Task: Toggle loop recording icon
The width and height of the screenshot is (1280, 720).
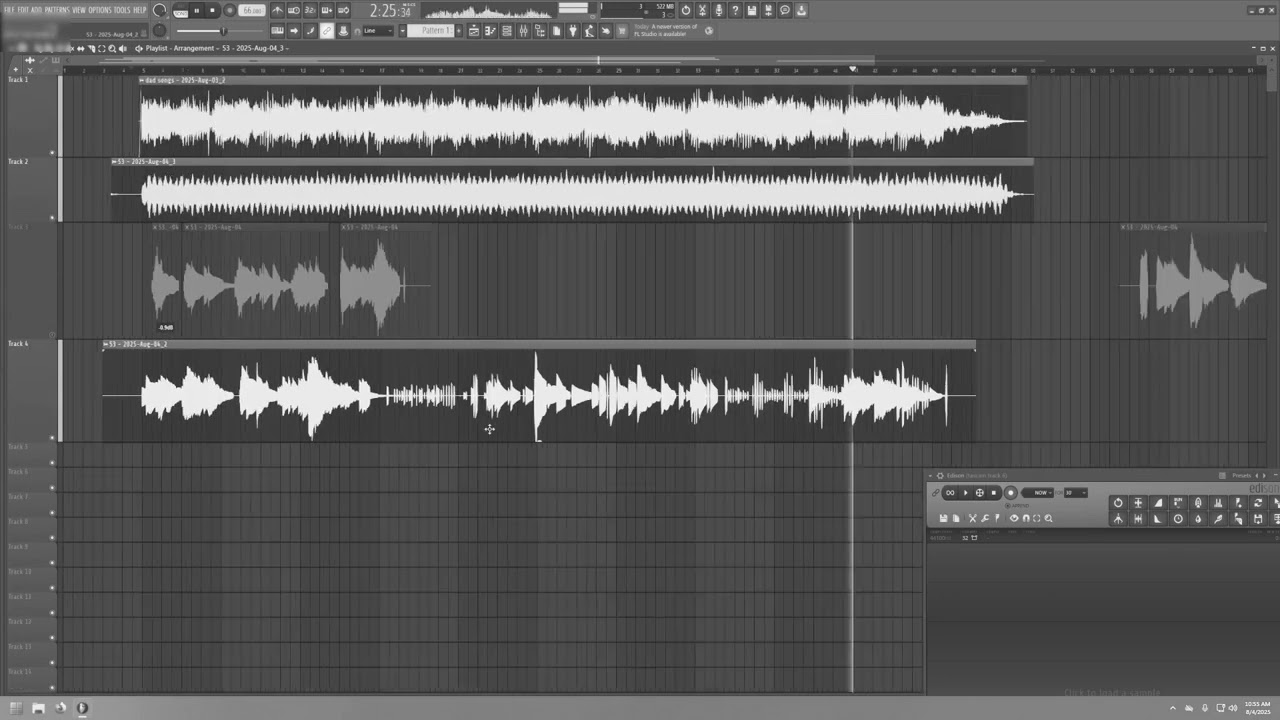Action: click(343, 10)
